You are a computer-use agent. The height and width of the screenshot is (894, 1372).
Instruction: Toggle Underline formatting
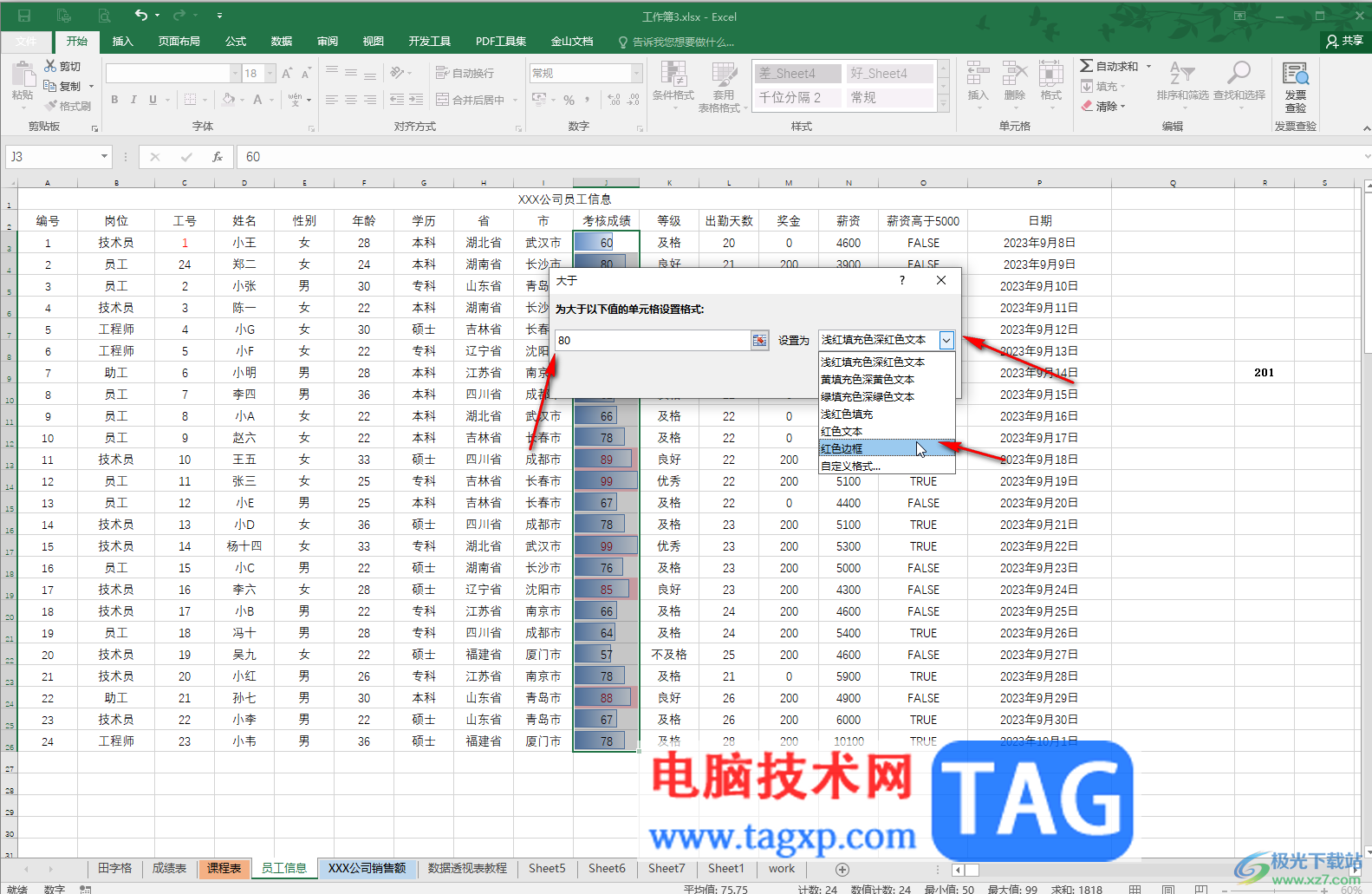(x=153, y=100)
